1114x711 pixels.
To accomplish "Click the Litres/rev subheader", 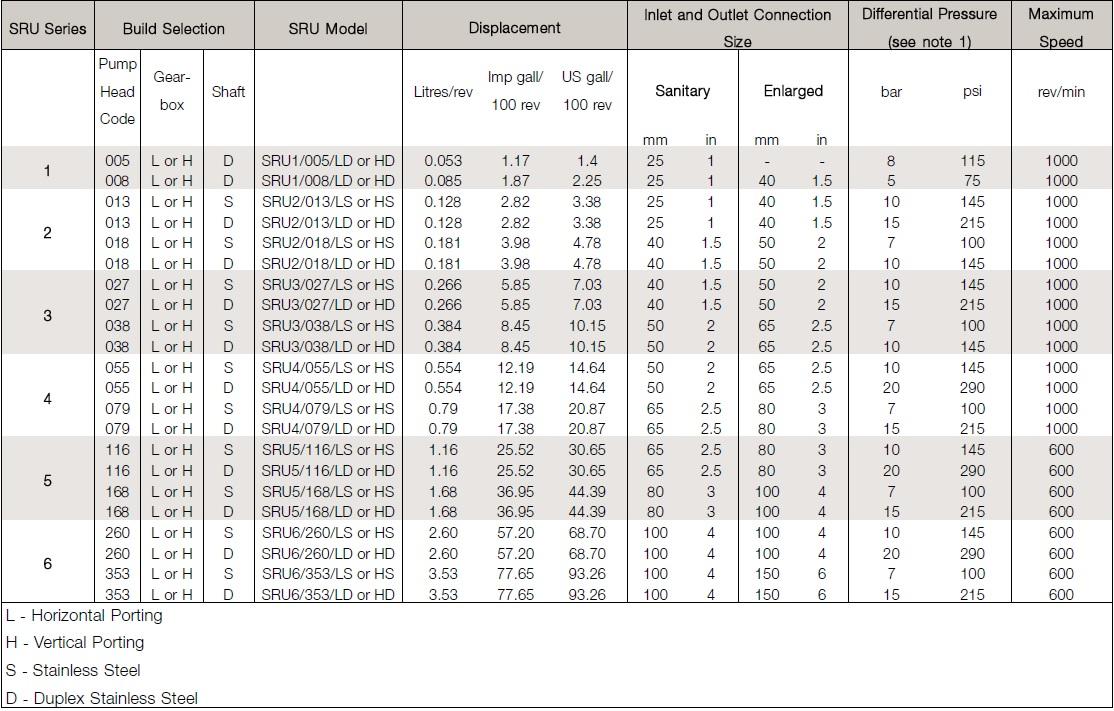I will (x=443, y=92).
